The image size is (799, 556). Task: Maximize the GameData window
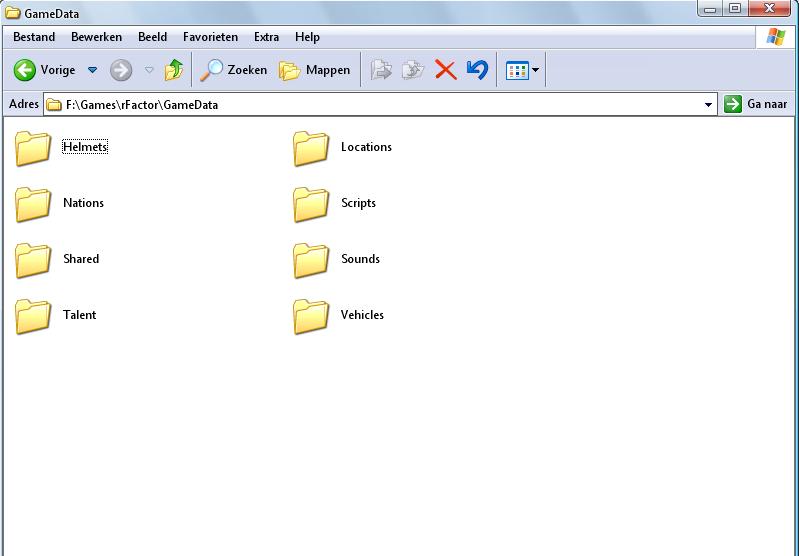pyautogui.click(x=735, y=9)
